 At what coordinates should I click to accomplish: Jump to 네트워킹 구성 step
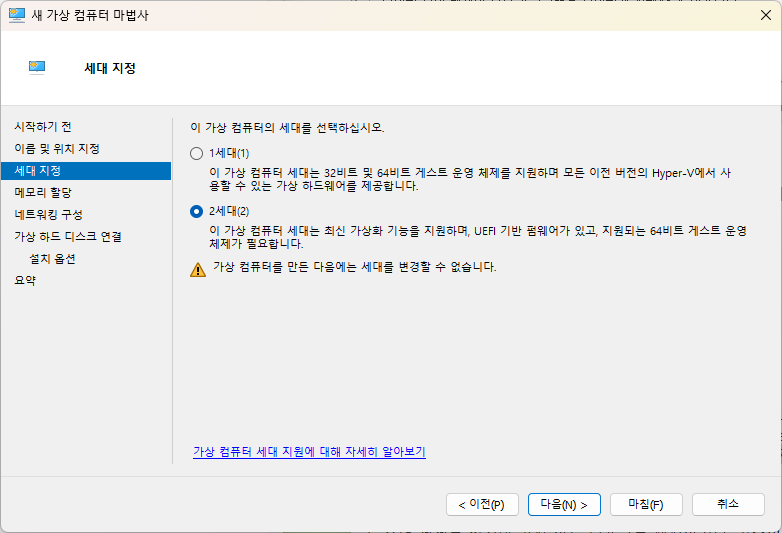click(x=48, y=214)
